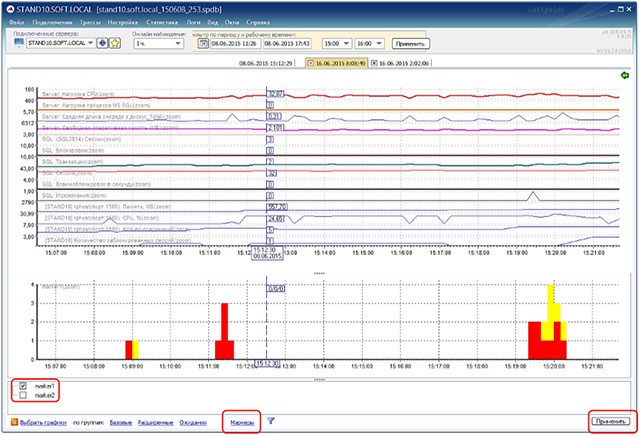640x437 pixels.
Task: Click the blue globe icon beside server dropdown
Action: [x=102, y=44]
